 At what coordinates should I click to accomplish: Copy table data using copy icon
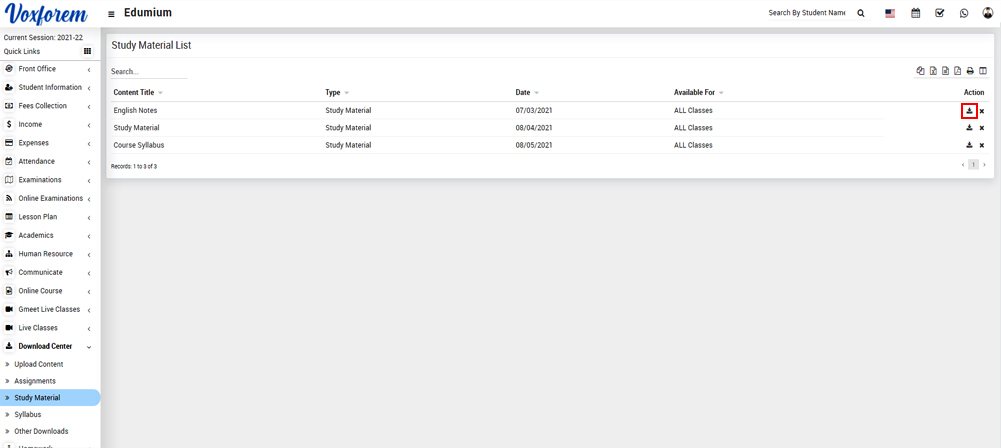(920, 71)
